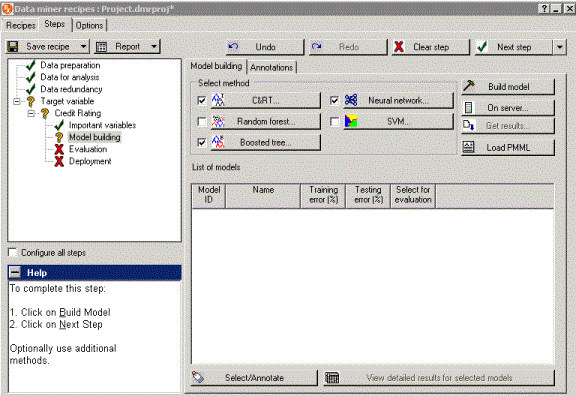Open the Options tab
The height and width of the screenshot is (396, 576).
[x=89, y=25]
